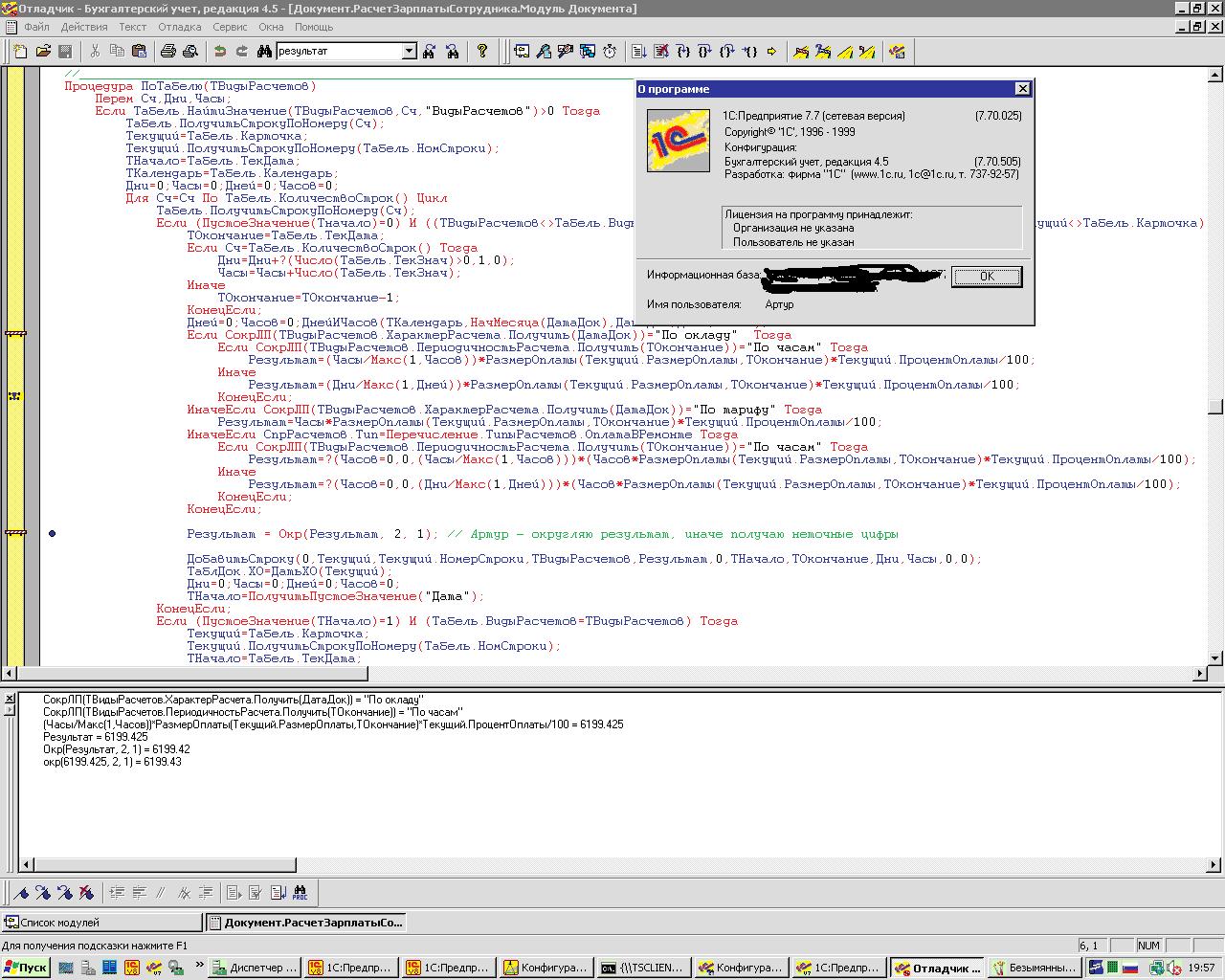Switch to Список модулей window tab
This screenshot has width=1225, height=980.
tap(100, 923)
